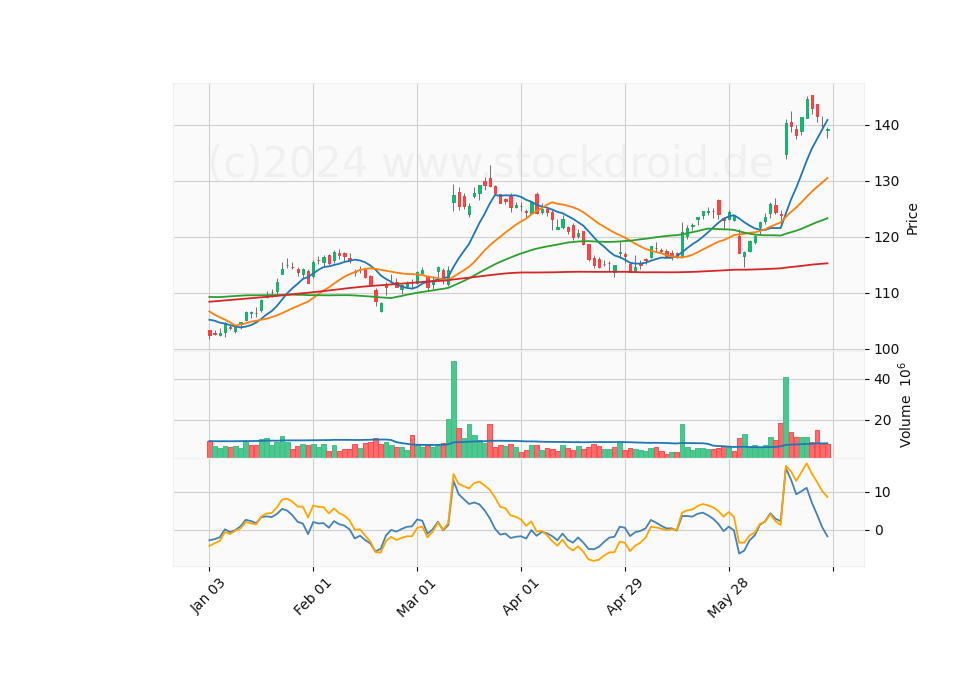Click the tall green volume bar in June
This screenshot has height=690, width=960.
pos(786,418)
